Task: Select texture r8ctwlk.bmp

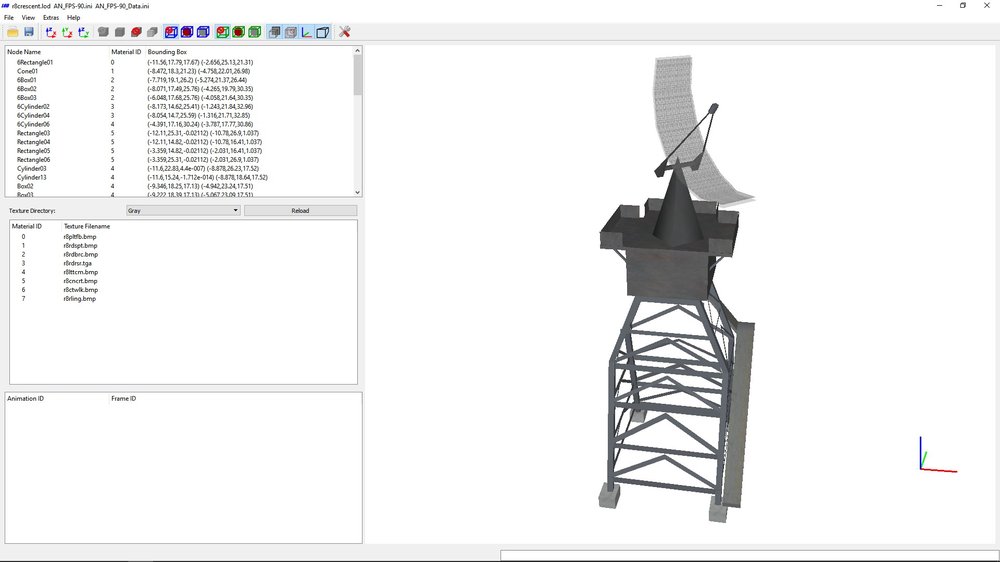Action: click(80, 290)
